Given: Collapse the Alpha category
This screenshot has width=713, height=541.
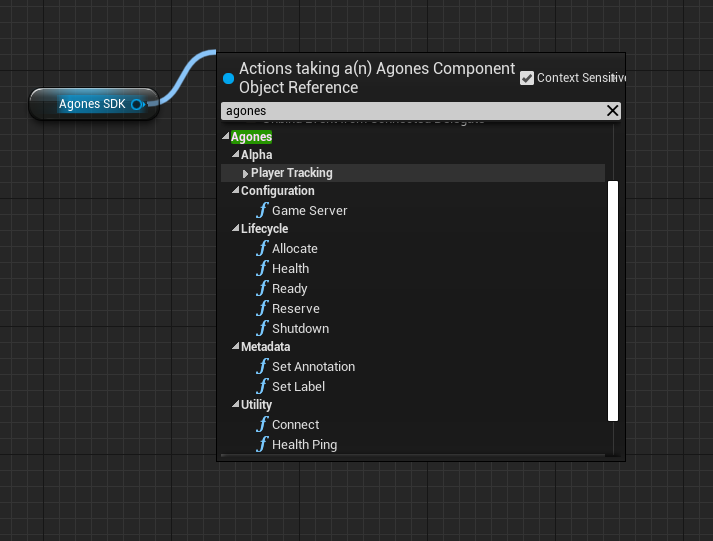Looking at the screenshot, I should [x=236, y=155].
